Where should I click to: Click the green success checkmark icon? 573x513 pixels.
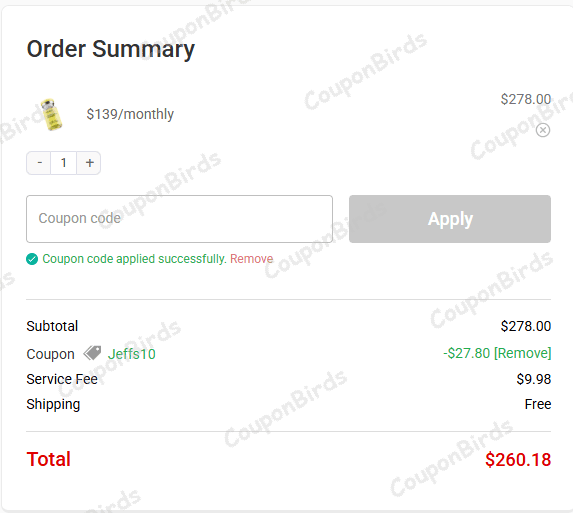[x=32, y=259]
